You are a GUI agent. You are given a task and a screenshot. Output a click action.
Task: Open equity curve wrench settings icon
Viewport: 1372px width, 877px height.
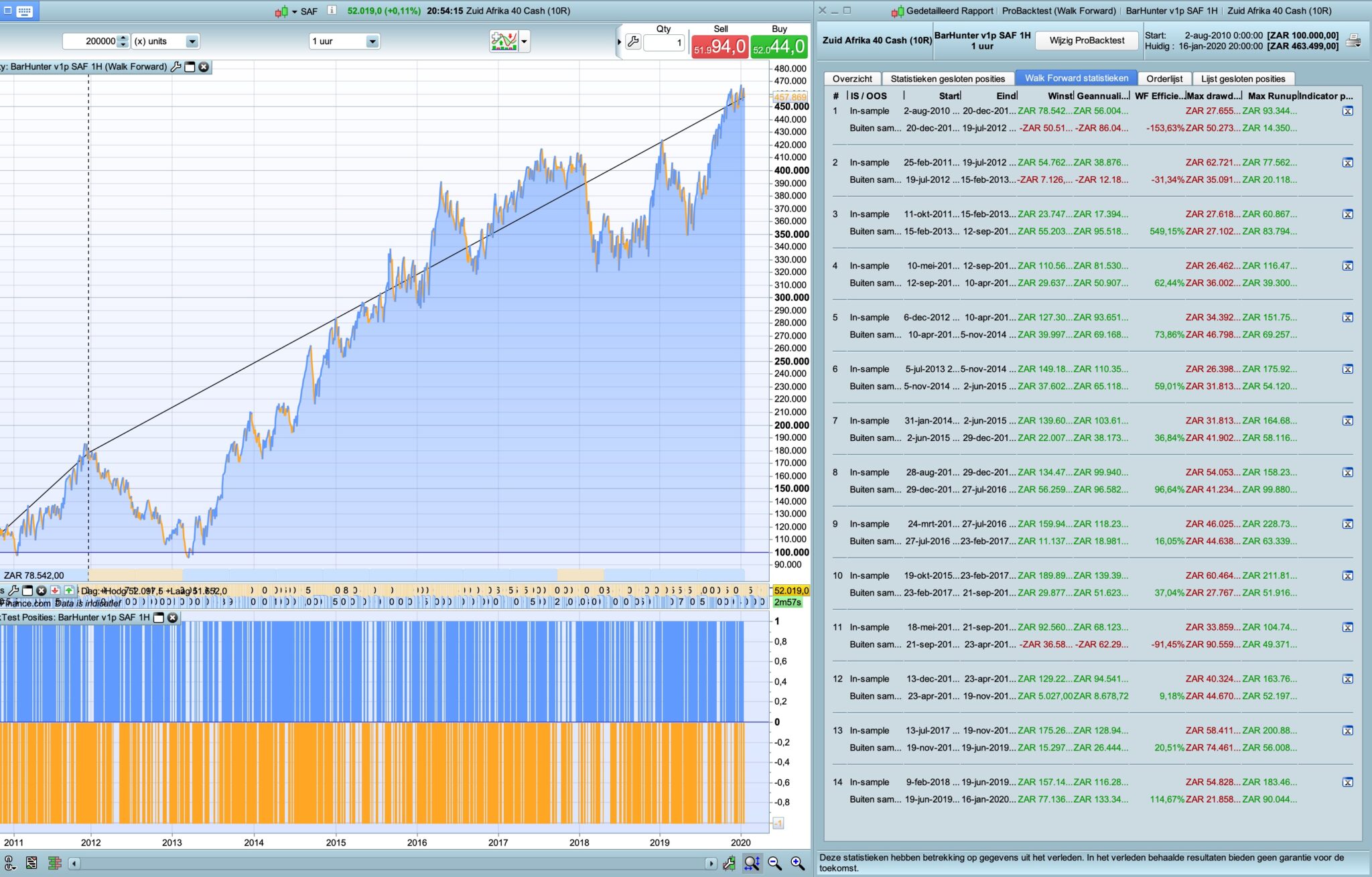(x=176, y=67)
